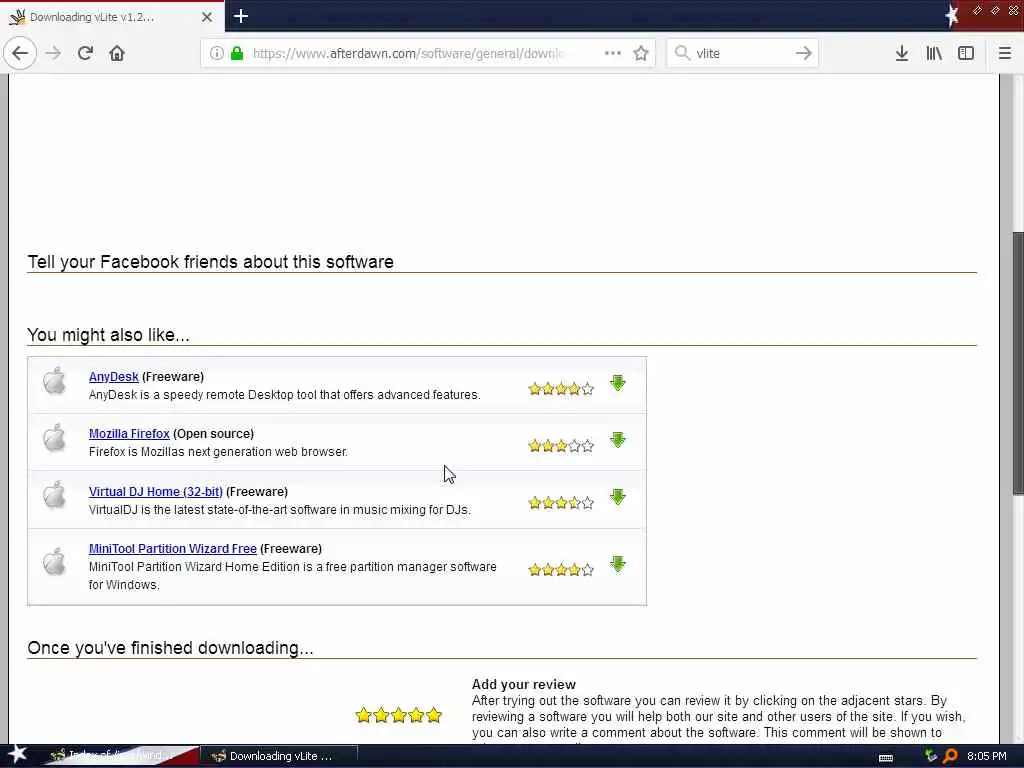The height and width of the screenshot is (768, 1024).
Task: Open the page actions three-dot menu
Action: pos(613,53)
